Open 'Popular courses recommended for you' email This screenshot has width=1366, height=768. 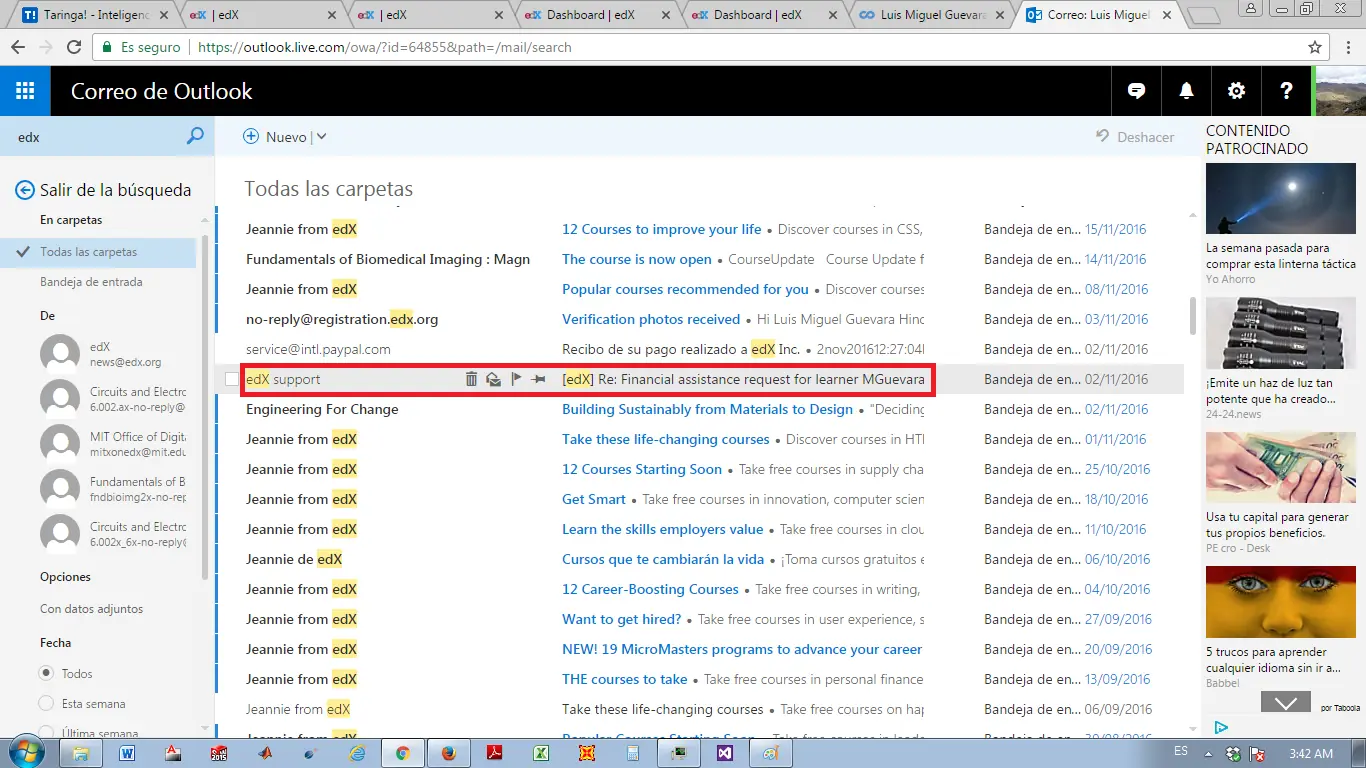(x=685, y=289)
